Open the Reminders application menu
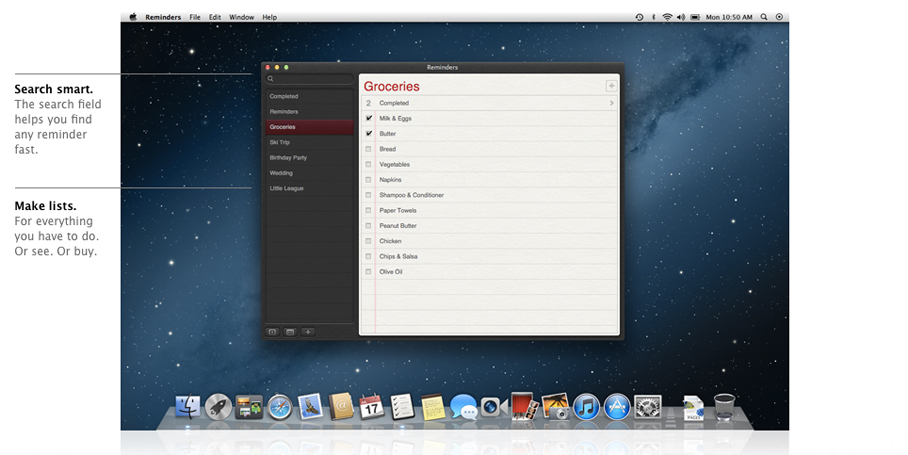Viewport: 908px width, 455px height. tap(163, 17)
